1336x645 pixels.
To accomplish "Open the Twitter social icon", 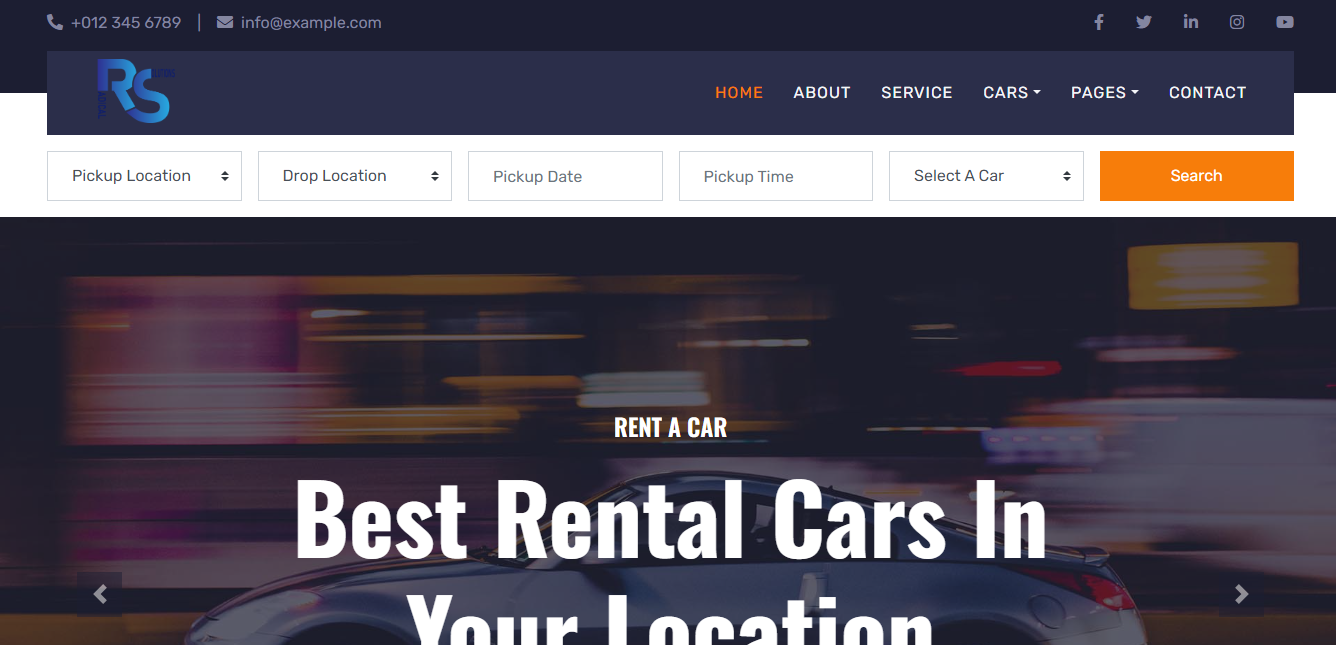I will (x=1144, y=22).
